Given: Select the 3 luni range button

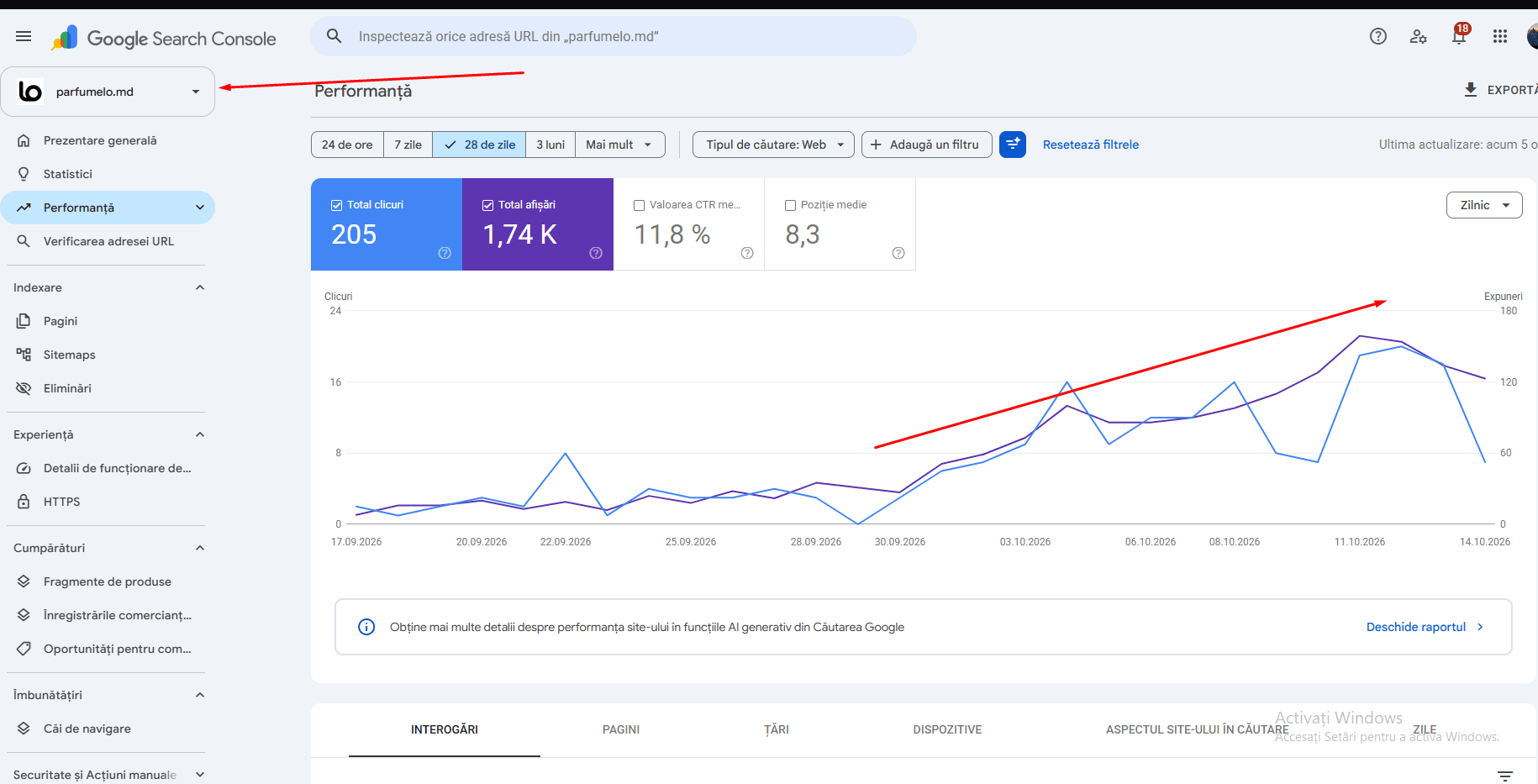Looking at the screenshot, I should point(550,145).
